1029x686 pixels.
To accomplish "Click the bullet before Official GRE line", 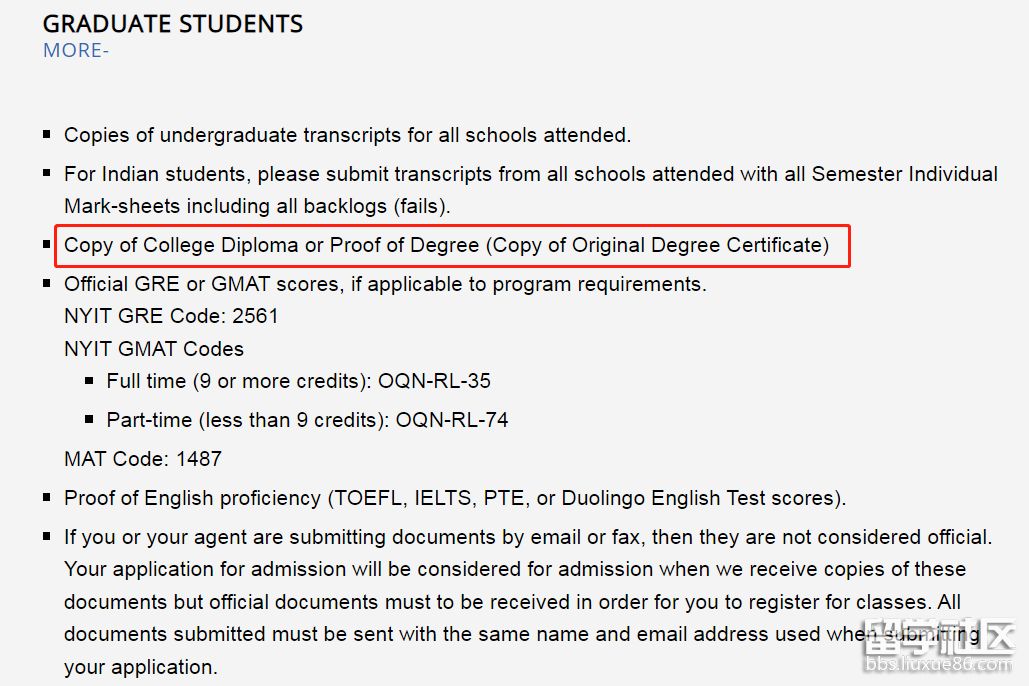I will point(47,283).
